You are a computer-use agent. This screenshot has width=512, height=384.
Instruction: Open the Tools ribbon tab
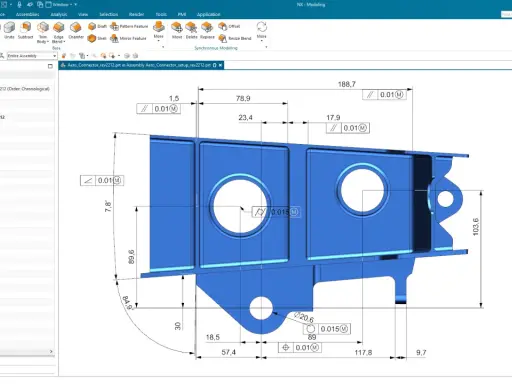[x=161, y=14]
